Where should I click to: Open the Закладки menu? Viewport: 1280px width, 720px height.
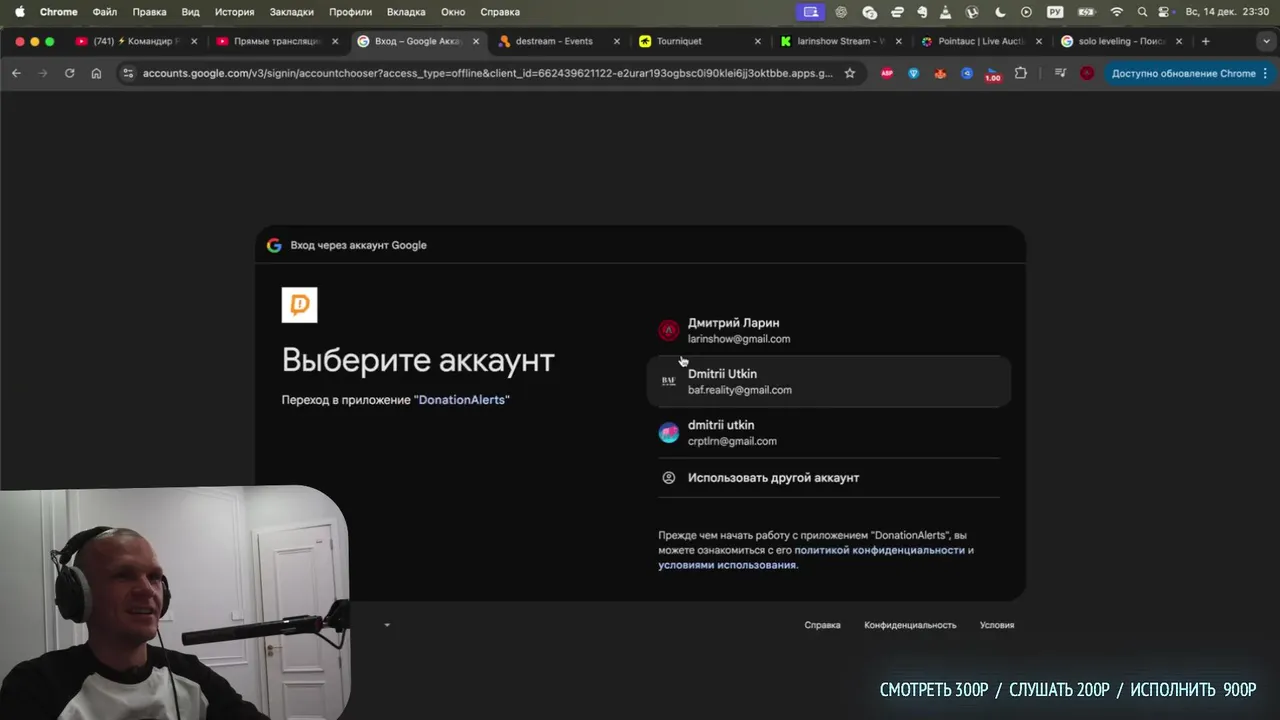click(x=291, y=12)
